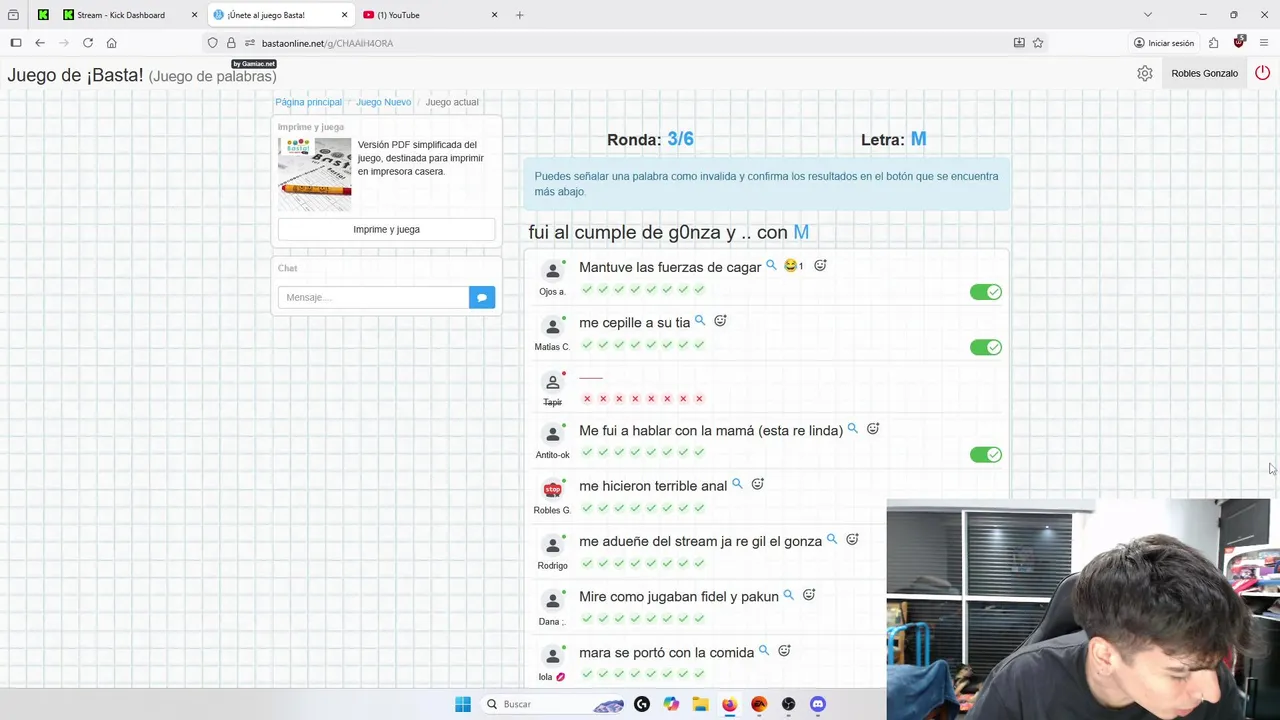1280x720 pixels.
Task: Click 'Iniciar sesión' in browser toolbar
Action: [1164, 43]
